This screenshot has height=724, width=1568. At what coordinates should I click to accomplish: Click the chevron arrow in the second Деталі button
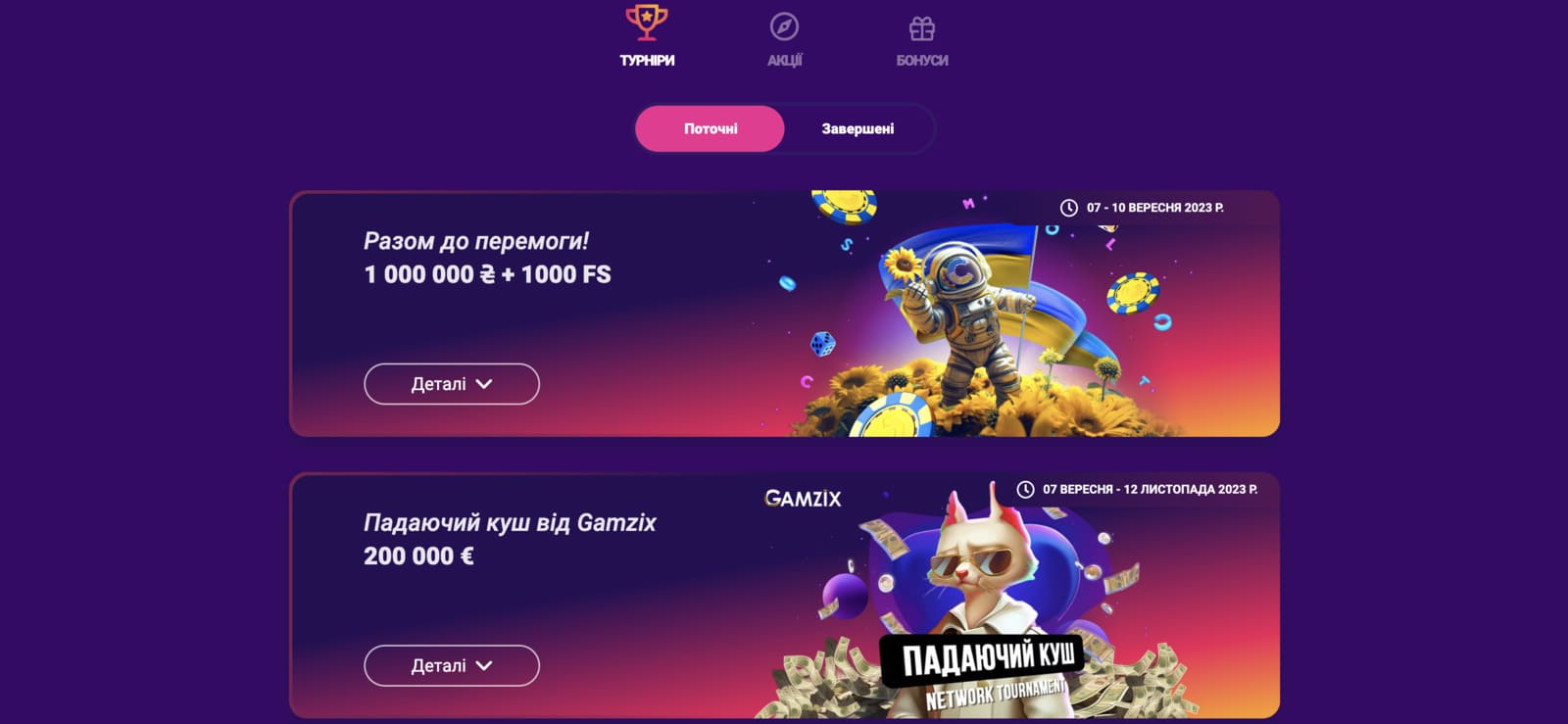tap(484, 665)
